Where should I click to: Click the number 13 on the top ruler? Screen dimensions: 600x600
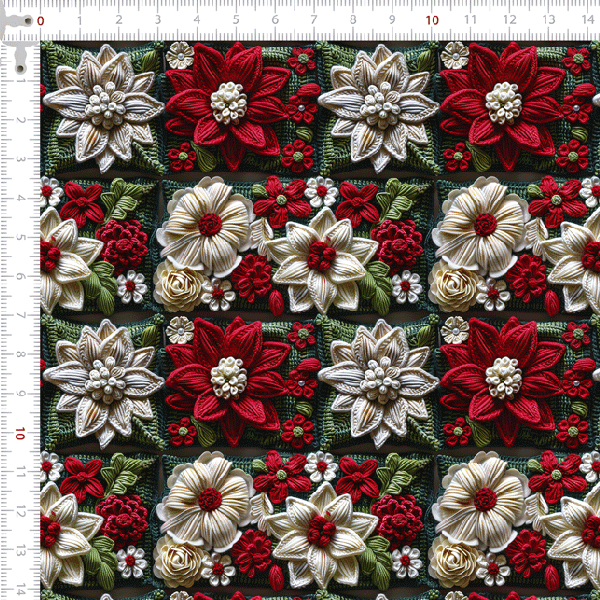549,20
